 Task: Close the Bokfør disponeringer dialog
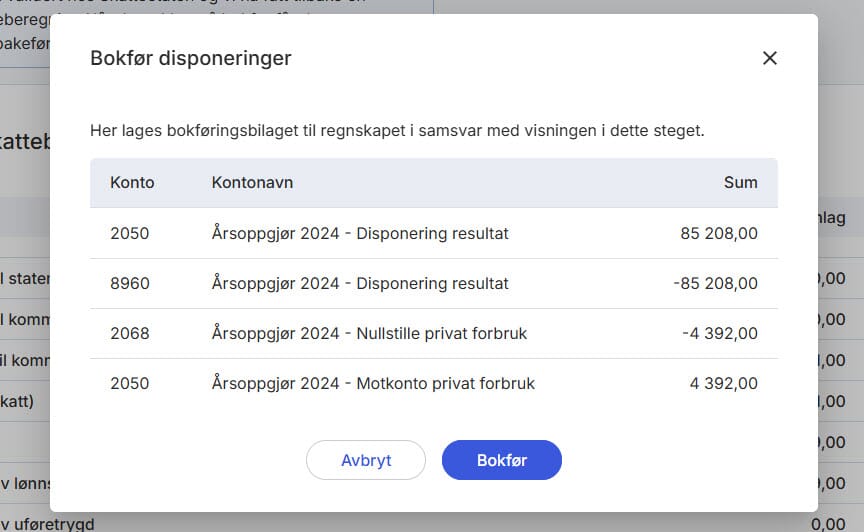[769, 58]
